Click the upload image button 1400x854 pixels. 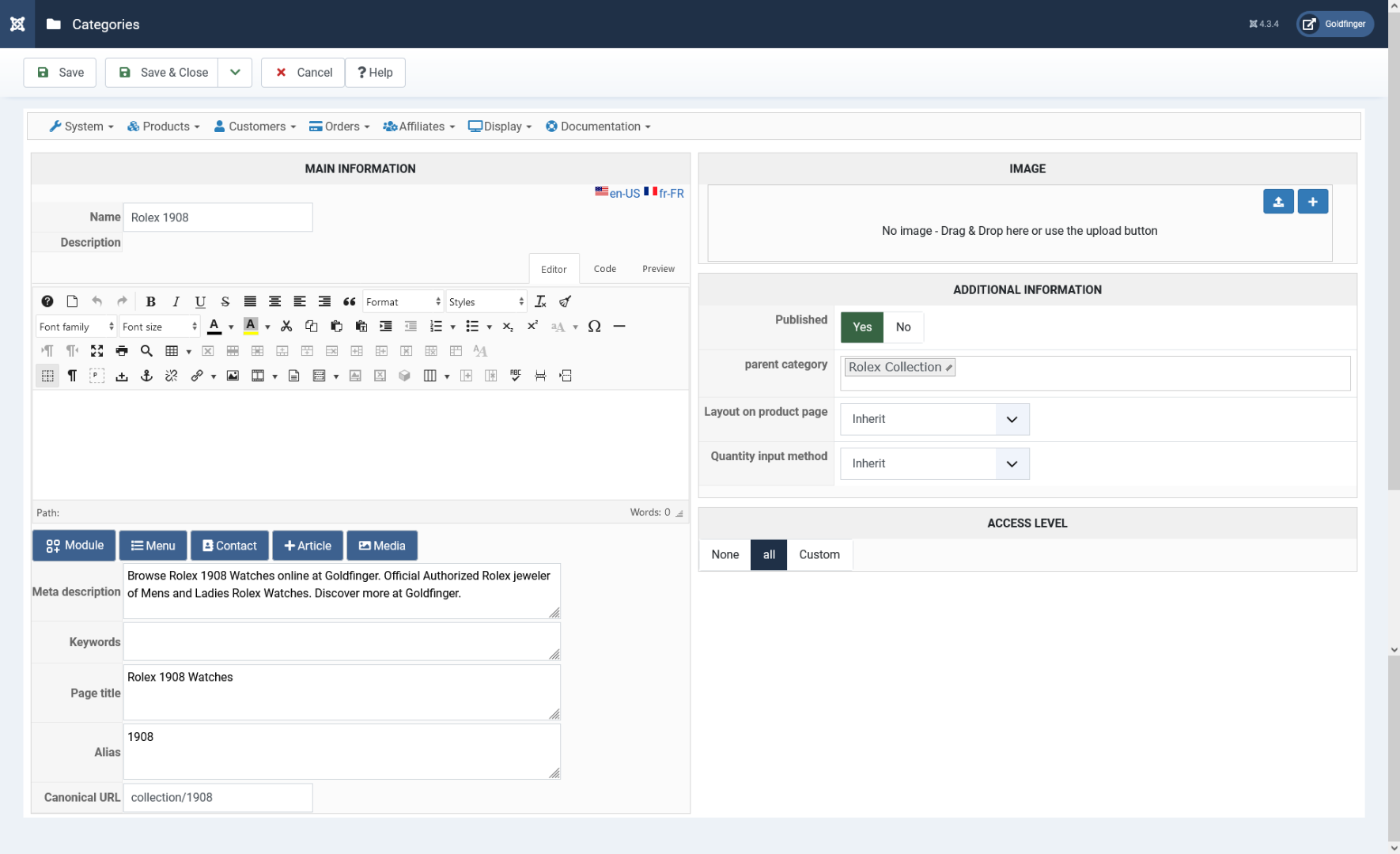(1278, 202)
